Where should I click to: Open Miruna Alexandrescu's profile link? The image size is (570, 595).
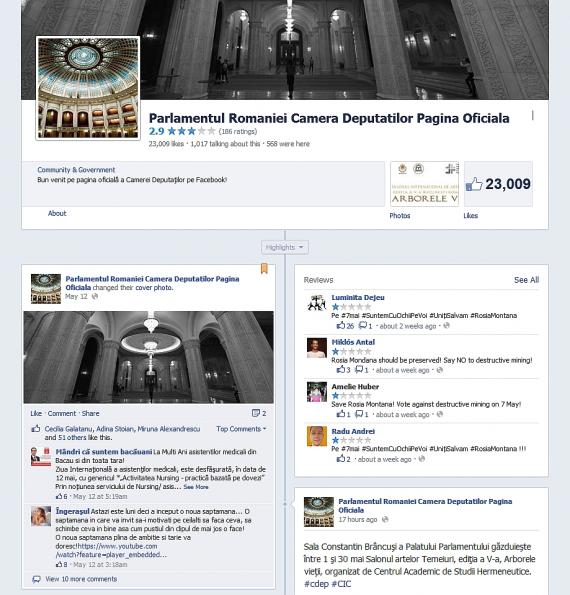168,429
